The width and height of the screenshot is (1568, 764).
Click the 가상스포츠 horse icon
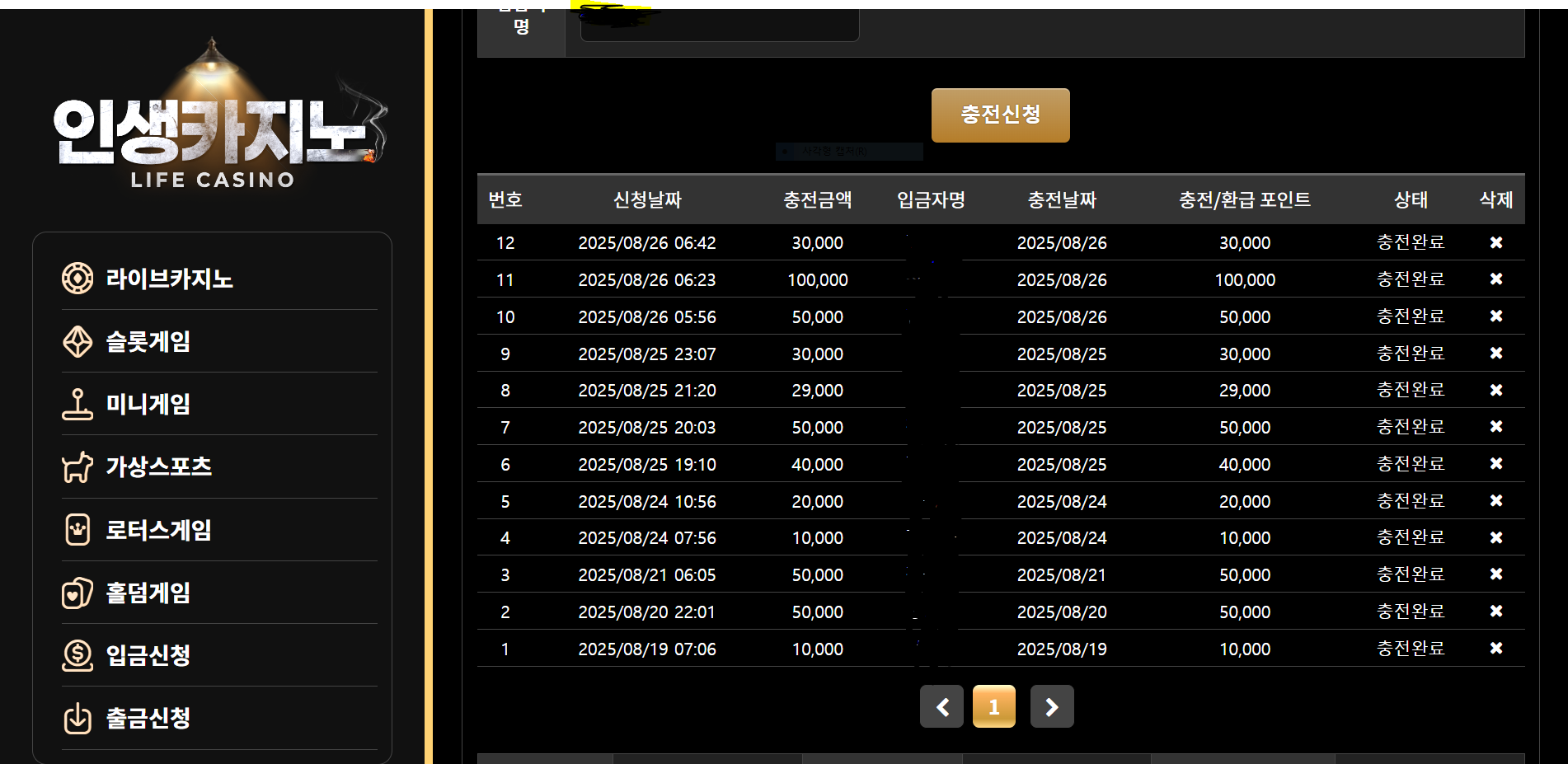pyautogui.click(x=77, y=467)
